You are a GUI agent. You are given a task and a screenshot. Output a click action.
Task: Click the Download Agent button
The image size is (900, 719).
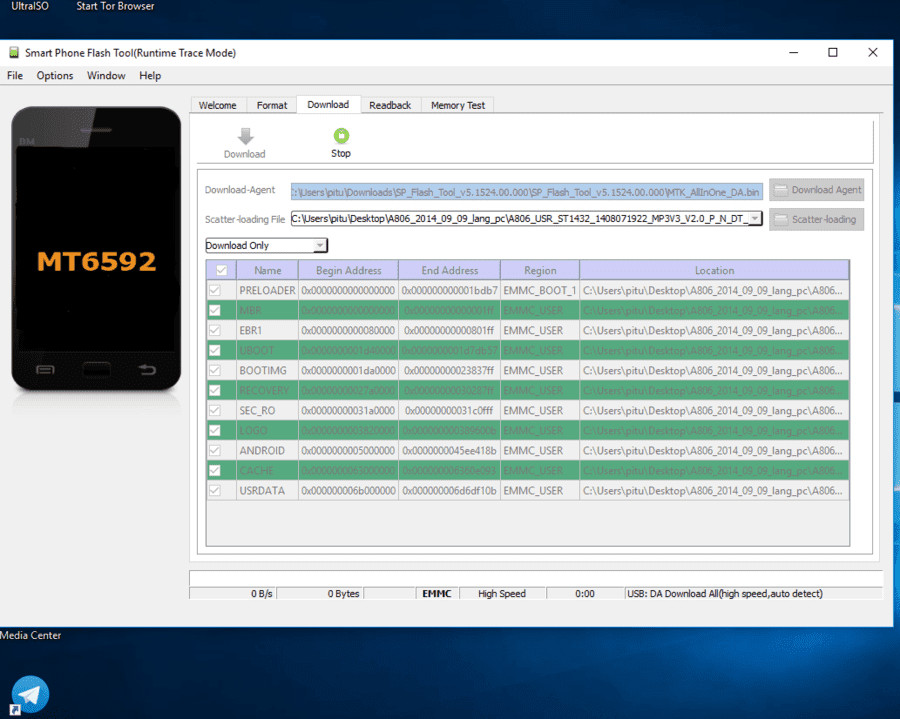(817, 190)
